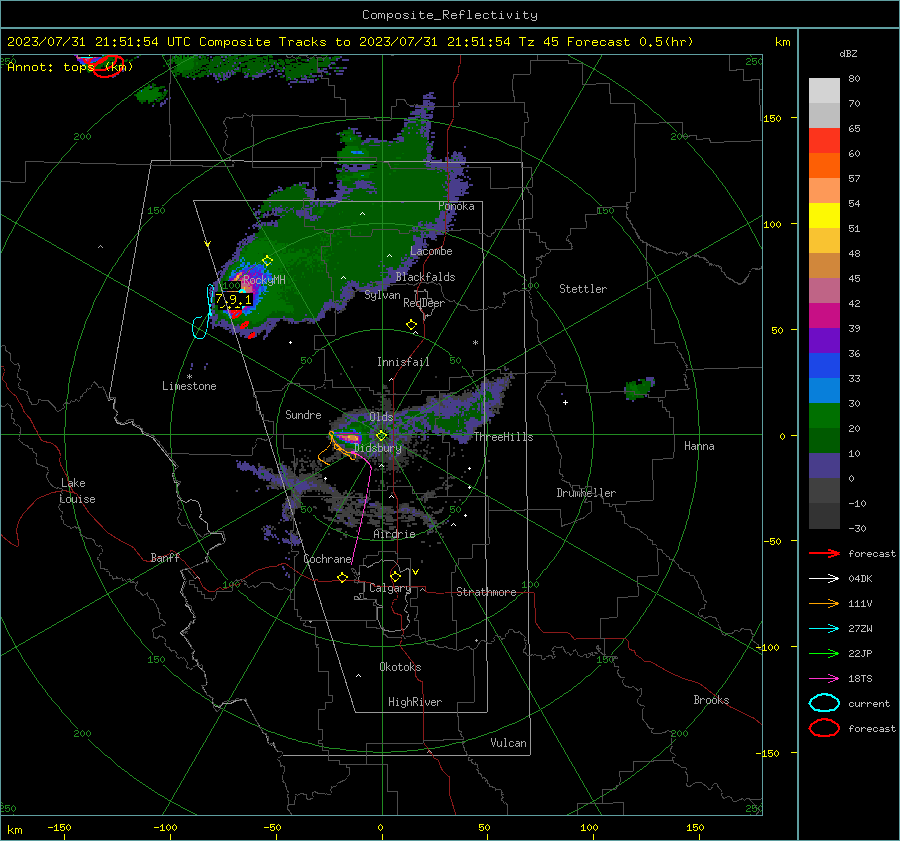Click the Airdrie city label
Image resolution: width=900 pixels, height=841 pixels.
[x=394, y=534]
